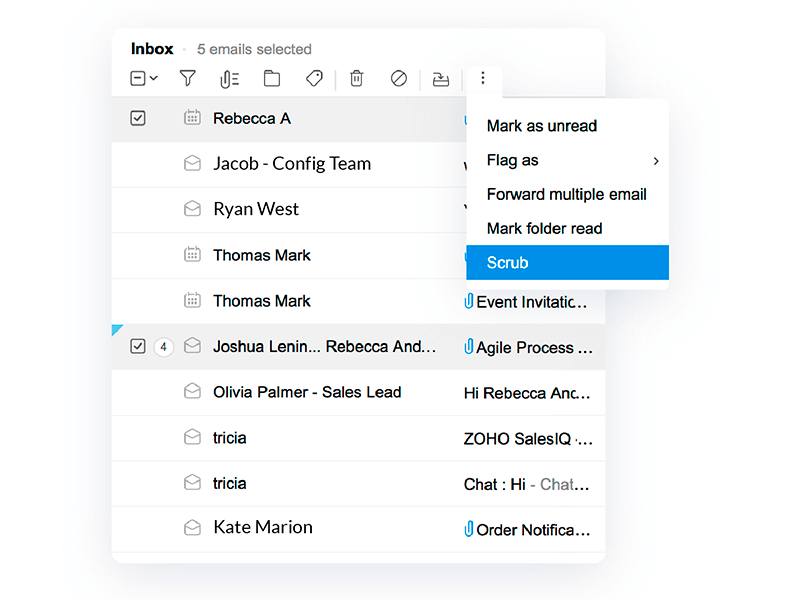Open the three-dot more actions menu
The width and height of the screenshot is (800, 600).
tap(483, 78)
